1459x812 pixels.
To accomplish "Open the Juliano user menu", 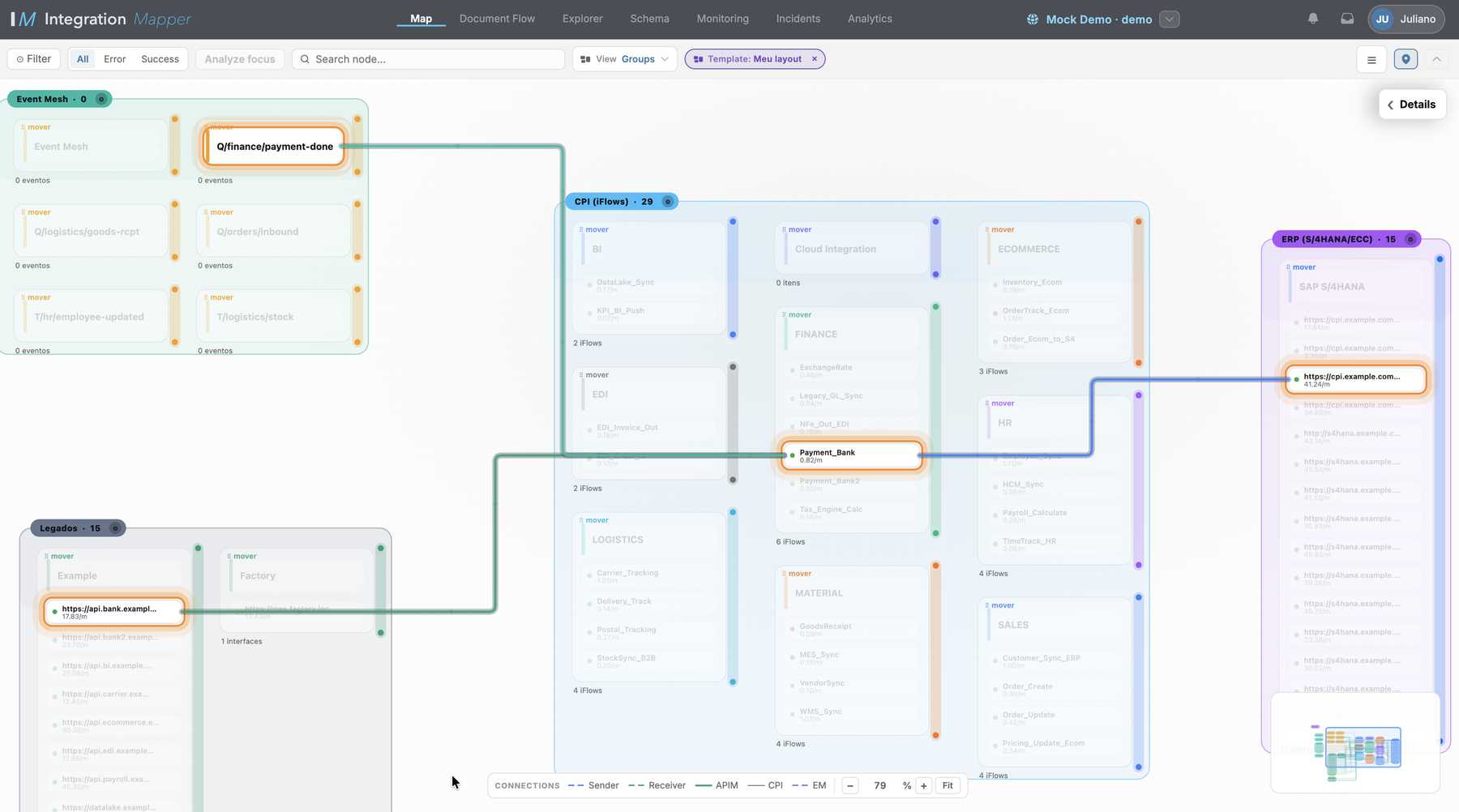I will click(x=1406, y=19).
